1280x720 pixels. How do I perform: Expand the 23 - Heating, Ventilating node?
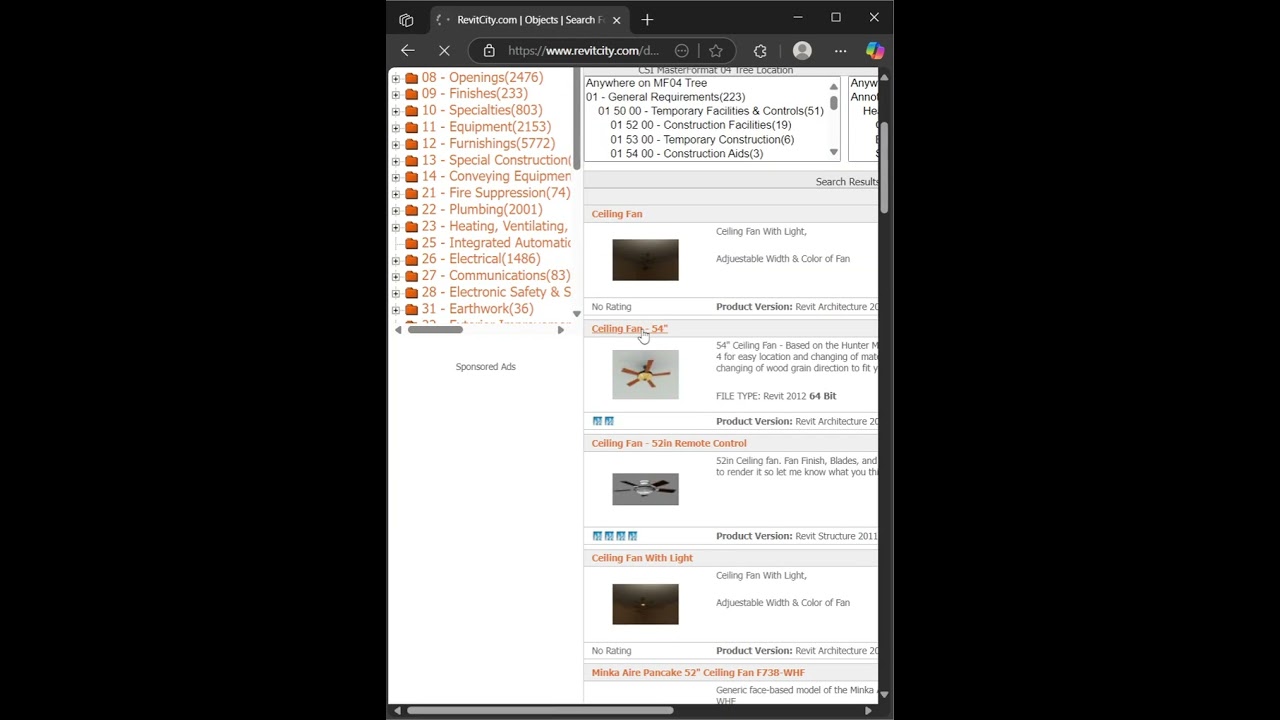pyautogui.click(x=396, y=227)
